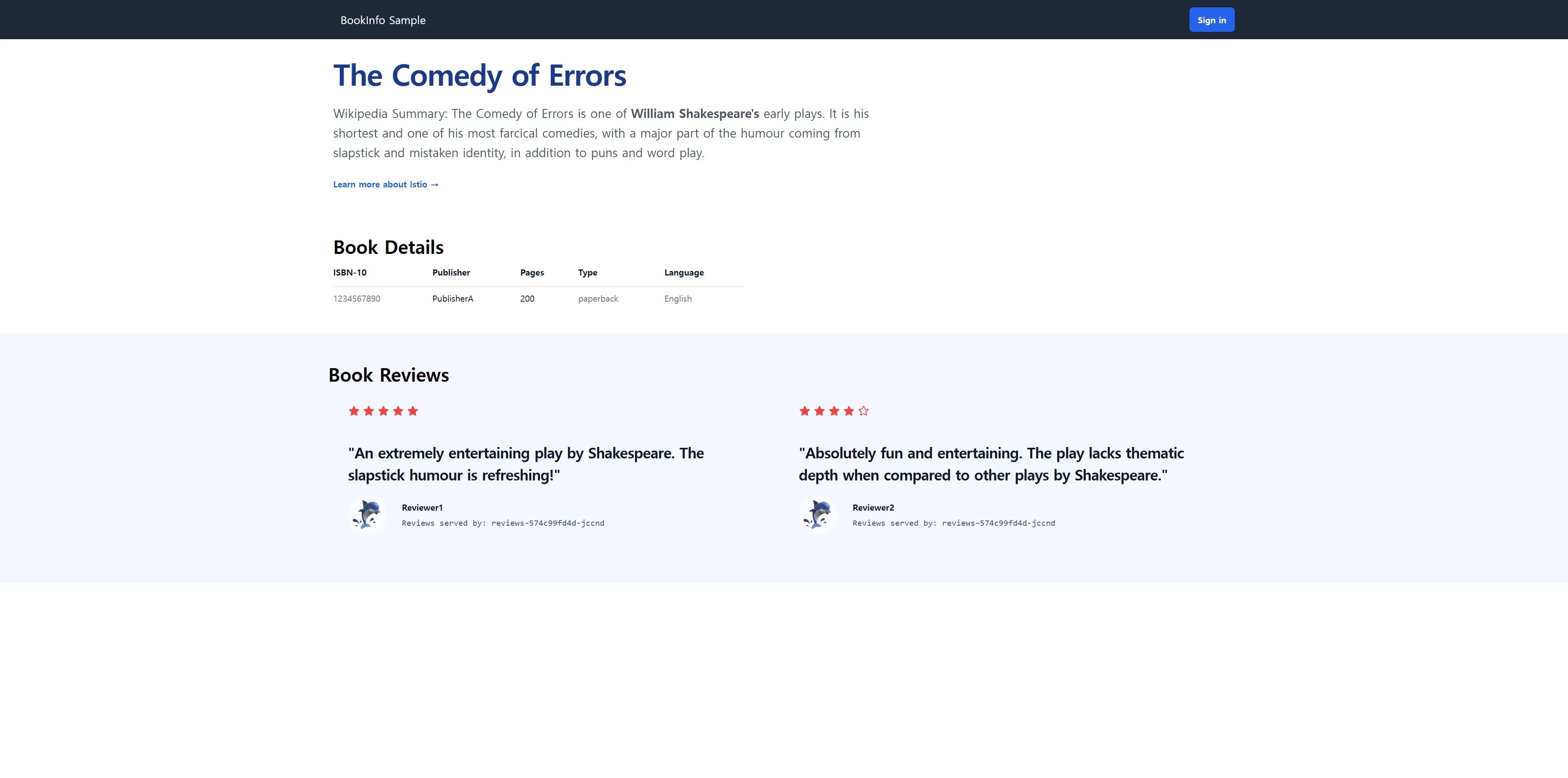1568x778 pixels.
Task: Click the Book Reviews section heading
Action: point(388,375)
